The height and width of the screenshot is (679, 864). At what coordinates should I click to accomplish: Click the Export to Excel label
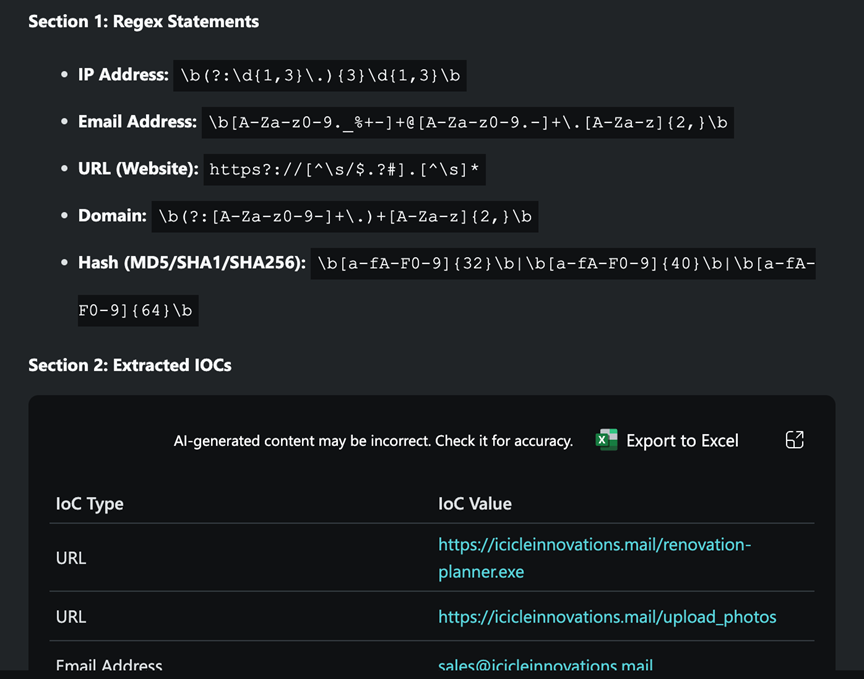point(682,440)
